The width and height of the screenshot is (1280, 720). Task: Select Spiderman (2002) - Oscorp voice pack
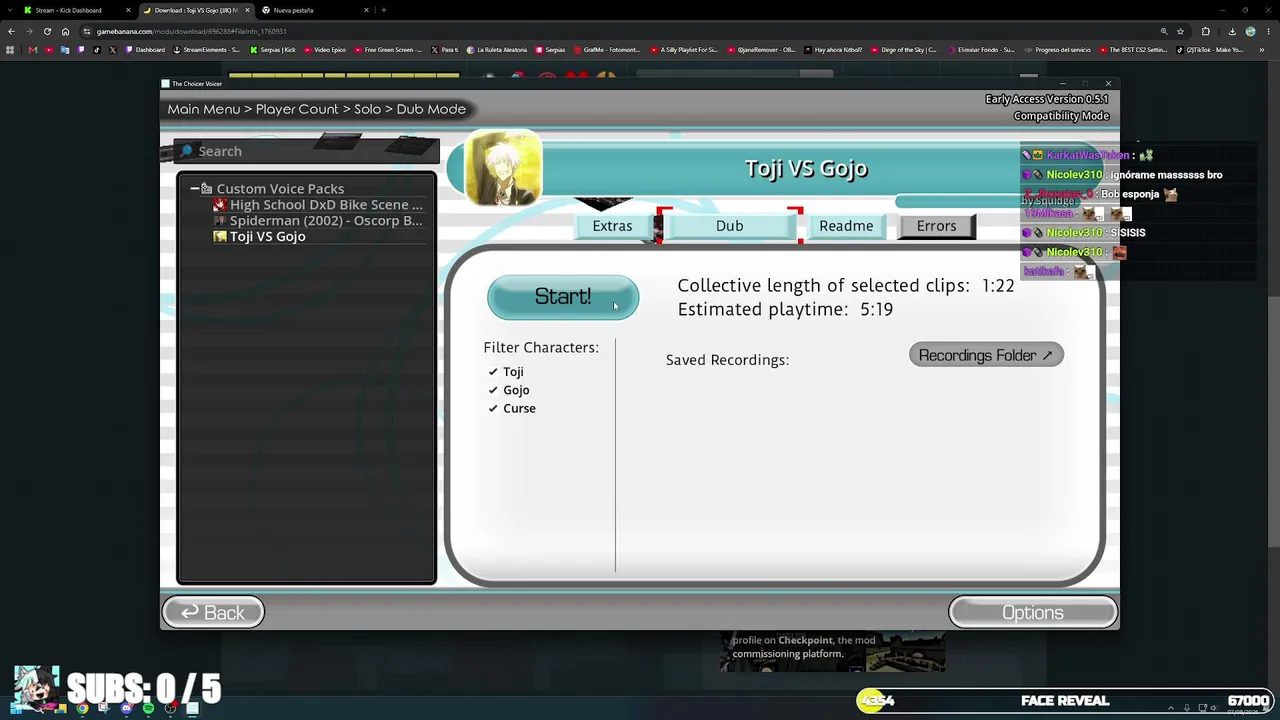[318, 221]
